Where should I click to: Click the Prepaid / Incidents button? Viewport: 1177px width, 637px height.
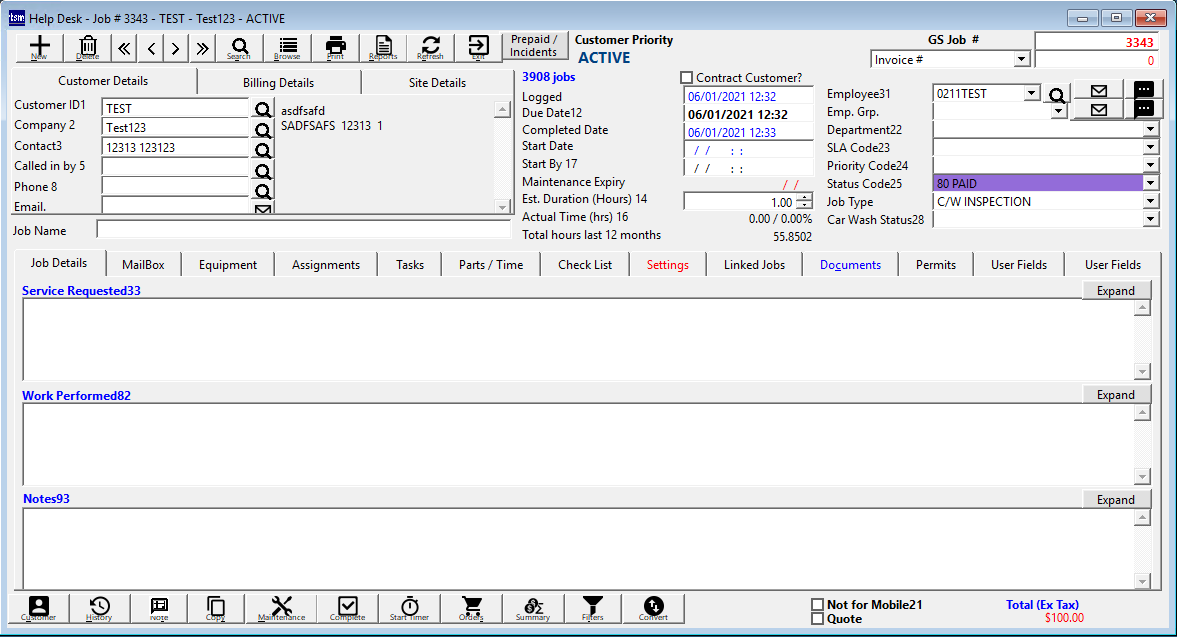534,46
